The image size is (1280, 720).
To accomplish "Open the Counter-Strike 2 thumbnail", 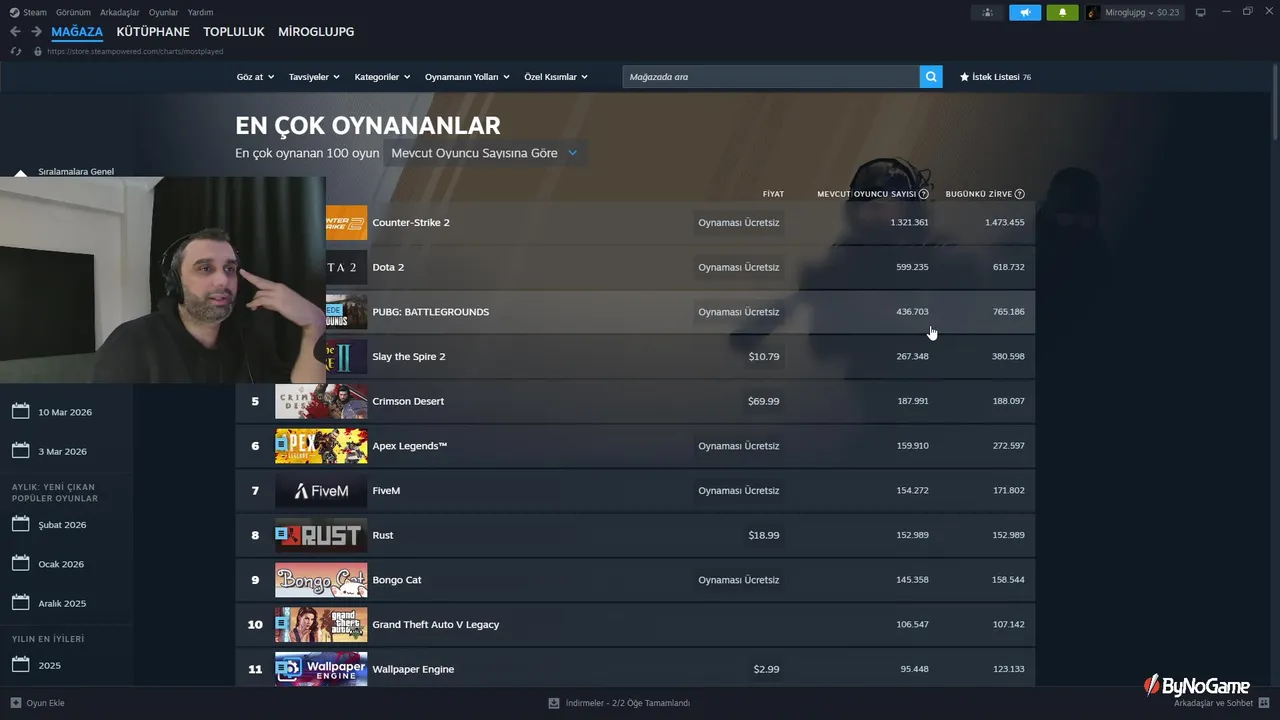I will coord(346,222).
